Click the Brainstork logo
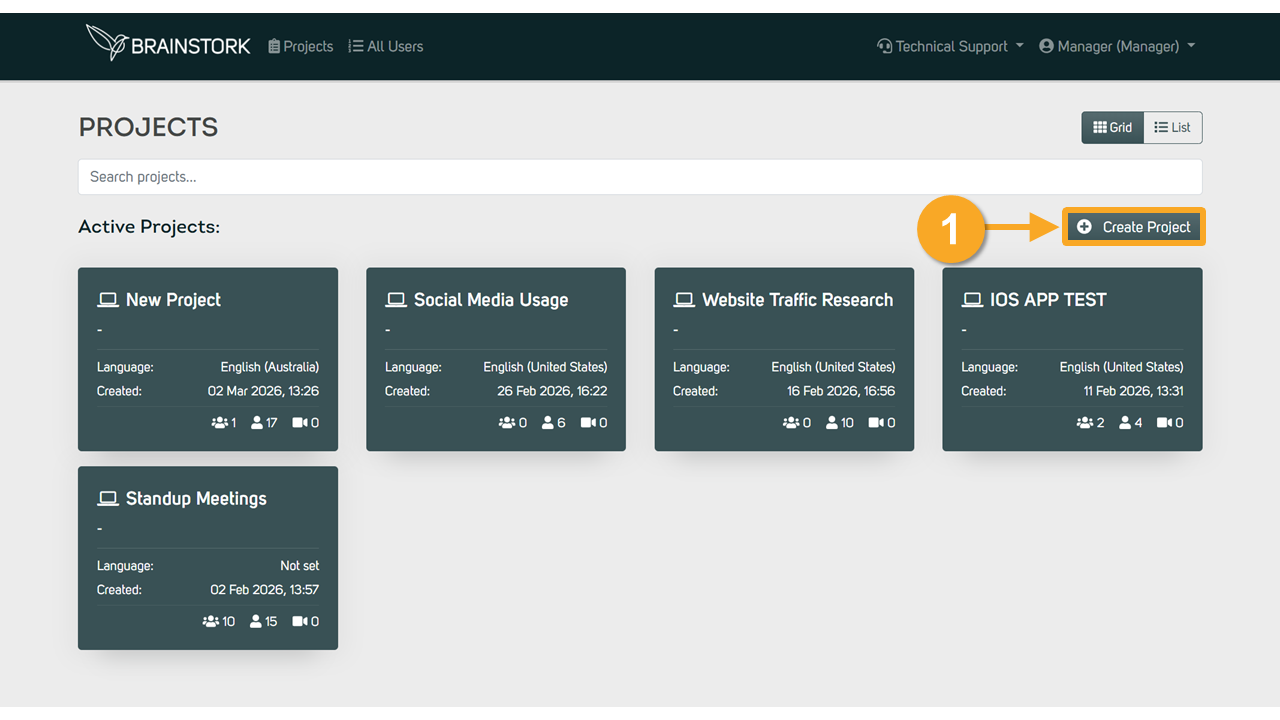The height and width of the screenshot is (720, 1280). (x=168, y=44)
